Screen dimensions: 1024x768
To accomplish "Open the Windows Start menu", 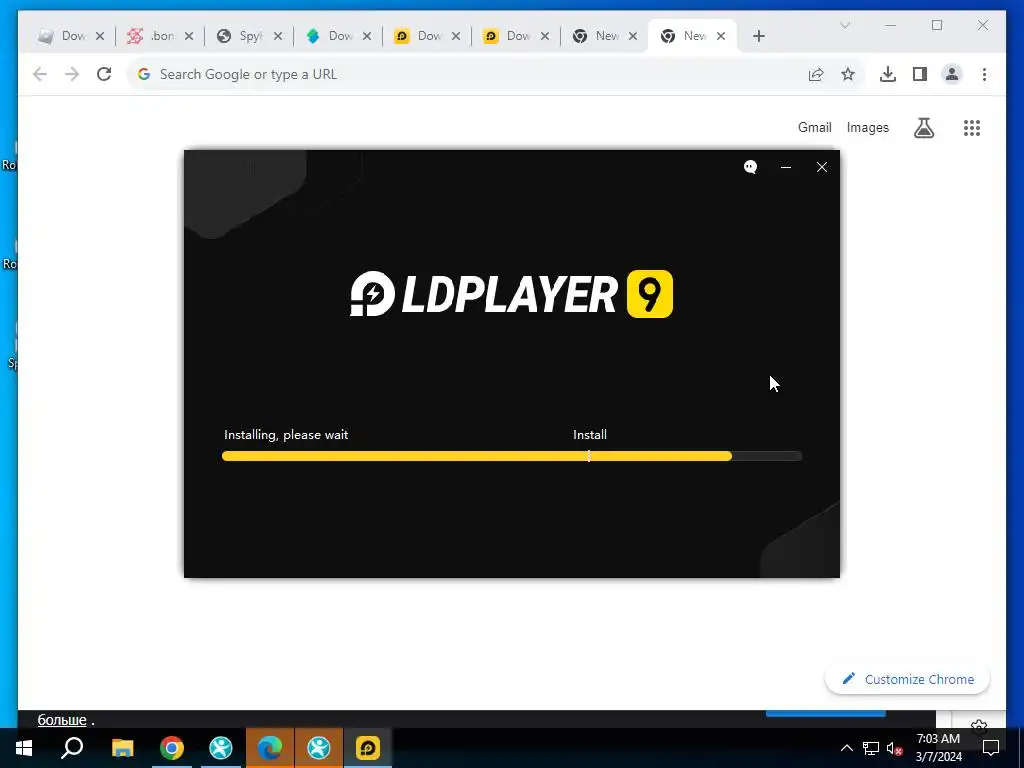I will tap(24, 748).
